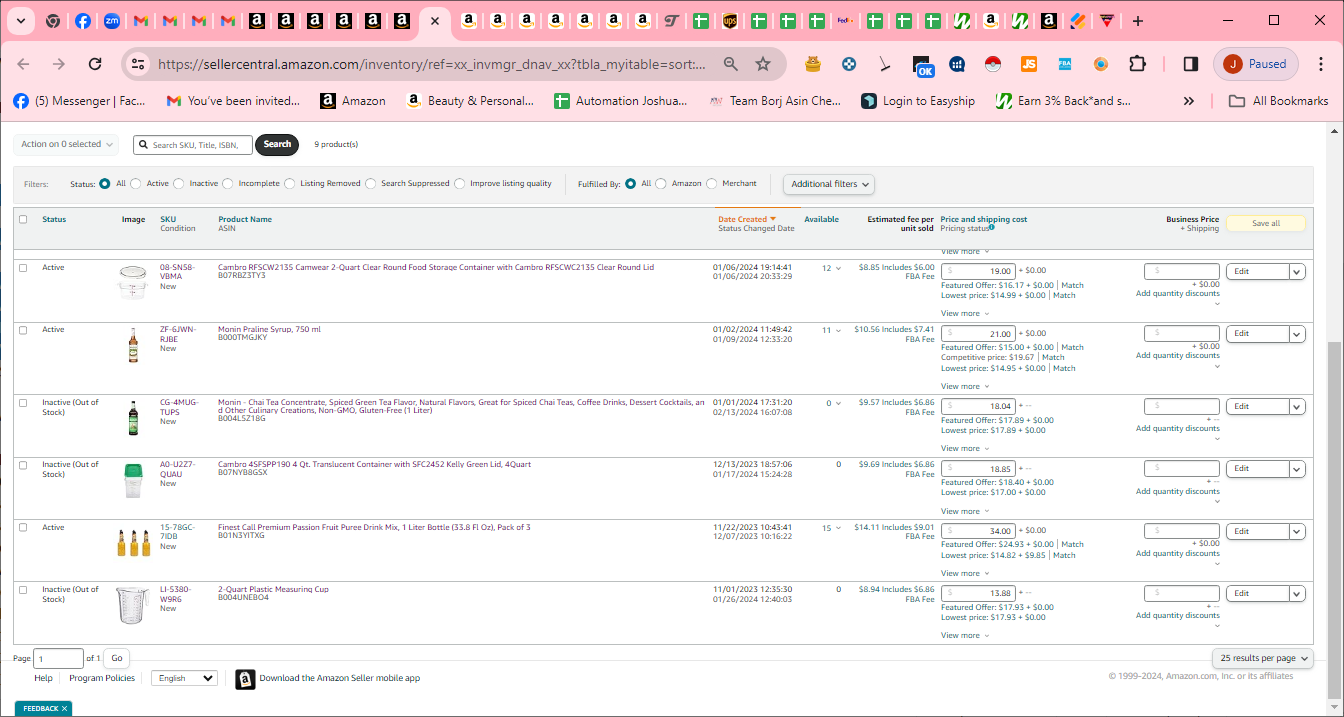The width and height of the screenshot is (1344, 717).
Task: Expand available quantity 12 chevron for Cambro RFSCW2135
Action: [x=839, y=268]
